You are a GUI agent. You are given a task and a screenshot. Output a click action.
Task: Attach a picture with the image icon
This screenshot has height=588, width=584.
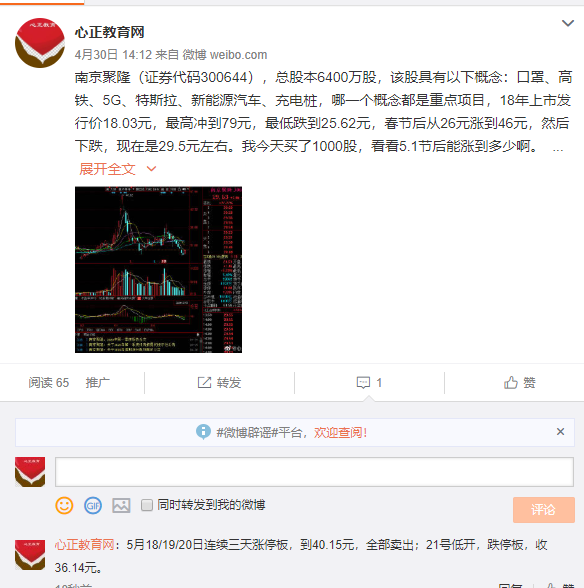coord(121,506)
